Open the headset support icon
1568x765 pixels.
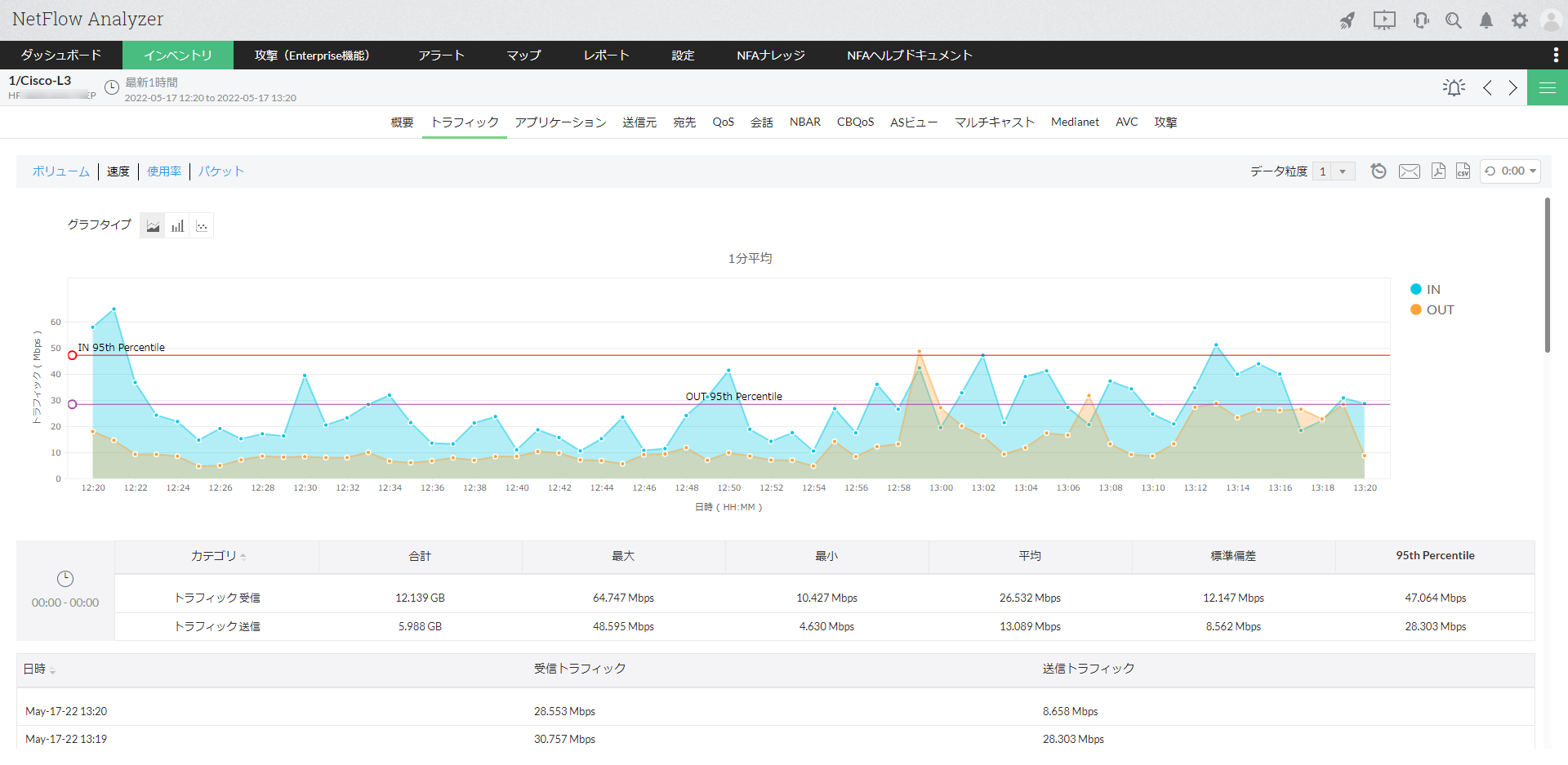[x=1421, y=20]
